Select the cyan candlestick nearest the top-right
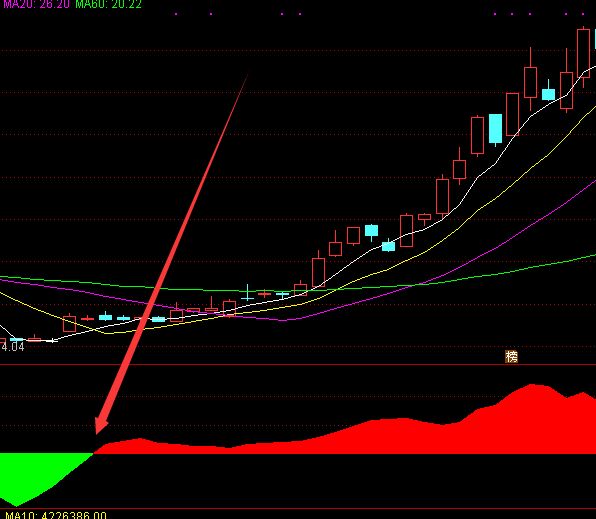This screenshot has height=519, width=596. [x=548, y=94]
